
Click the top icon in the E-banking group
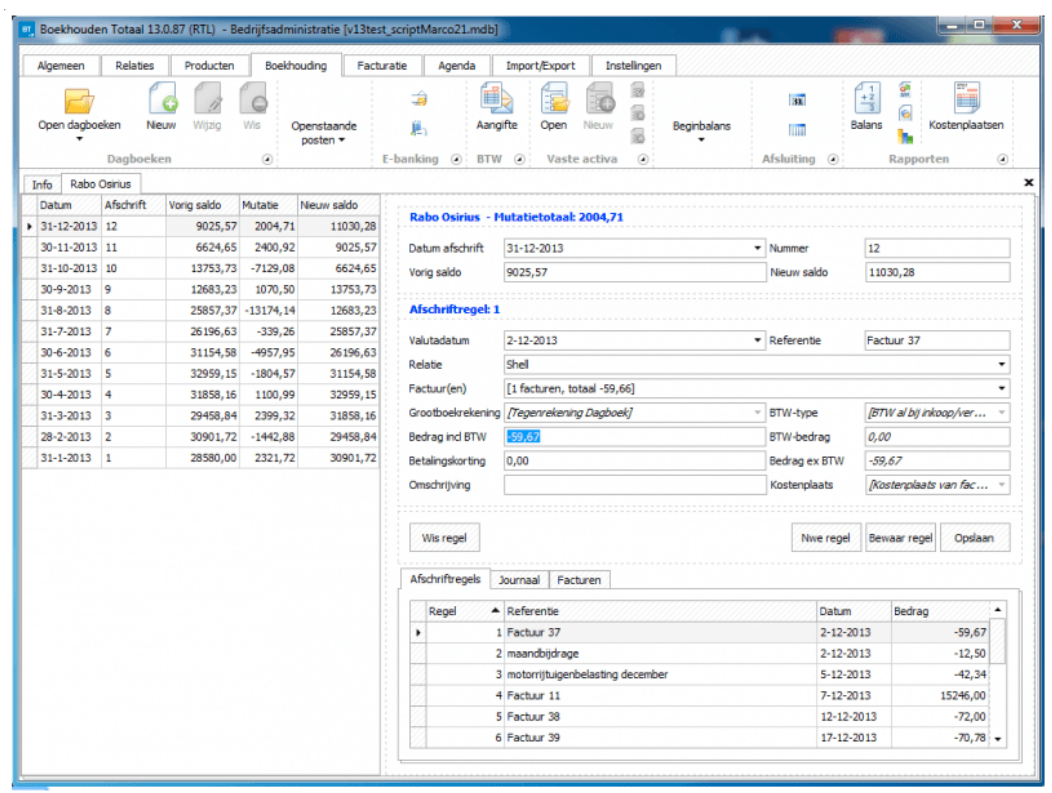(420, 99)
